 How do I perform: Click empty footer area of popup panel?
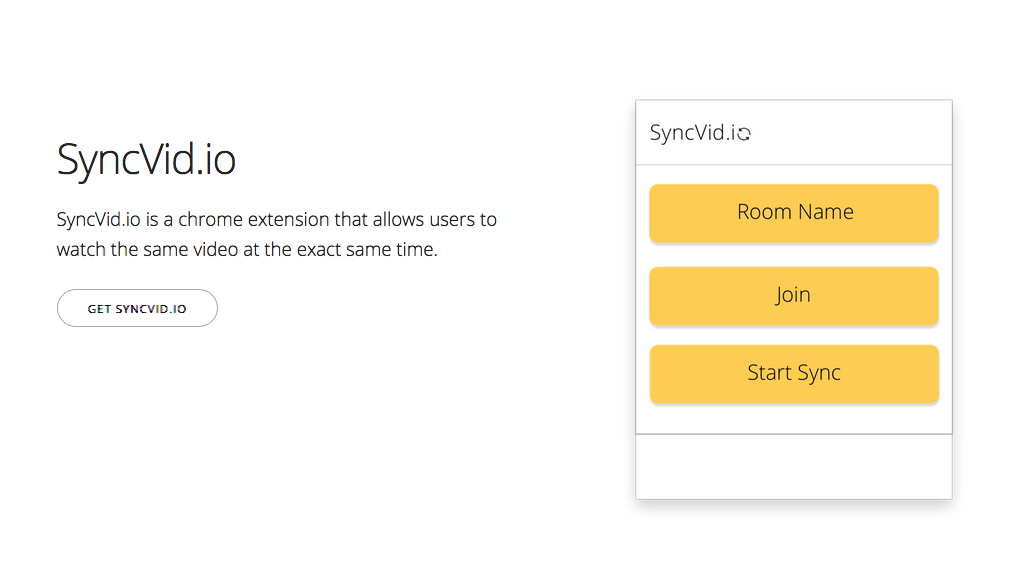click(794, 466)
